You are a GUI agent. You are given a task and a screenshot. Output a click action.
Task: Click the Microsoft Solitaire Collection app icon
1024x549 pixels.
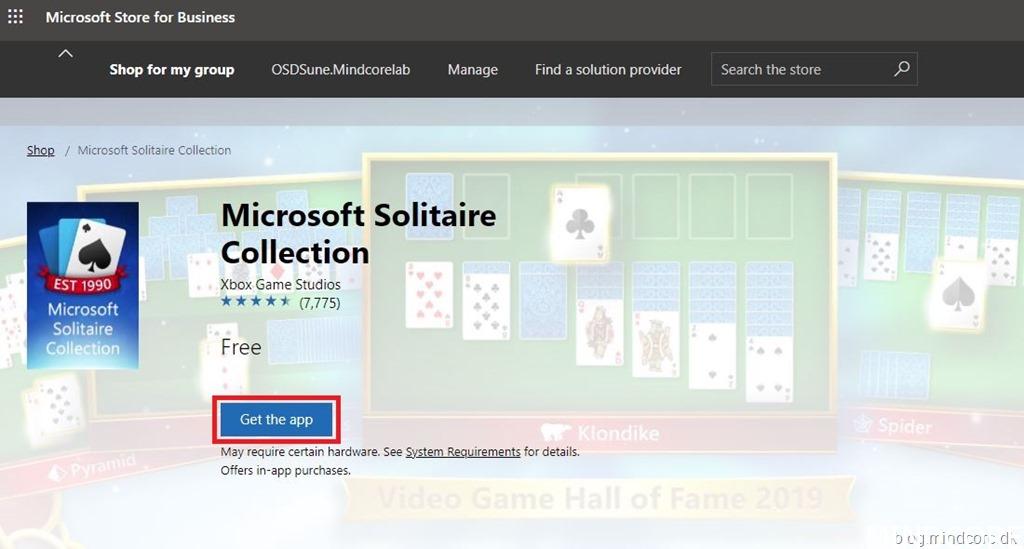83,286
